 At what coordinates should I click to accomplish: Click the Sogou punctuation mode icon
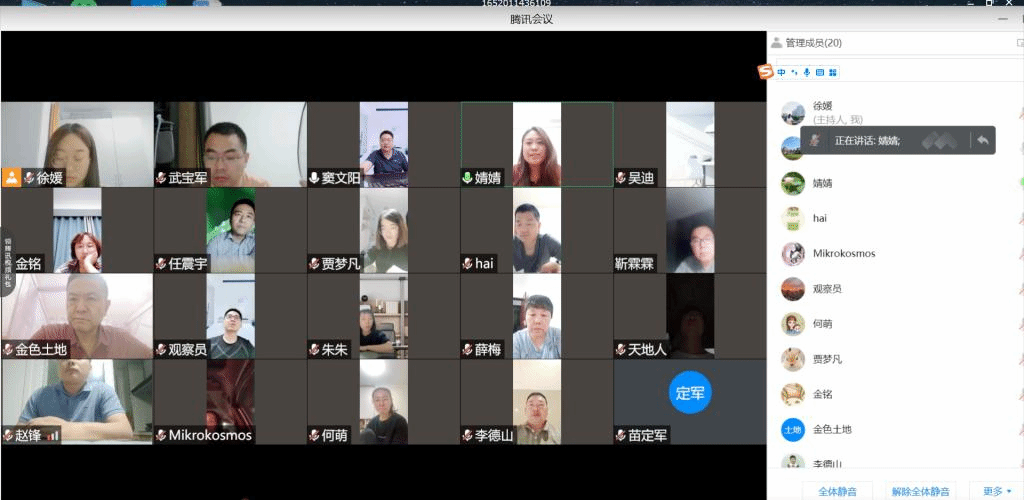click(795, 72)
